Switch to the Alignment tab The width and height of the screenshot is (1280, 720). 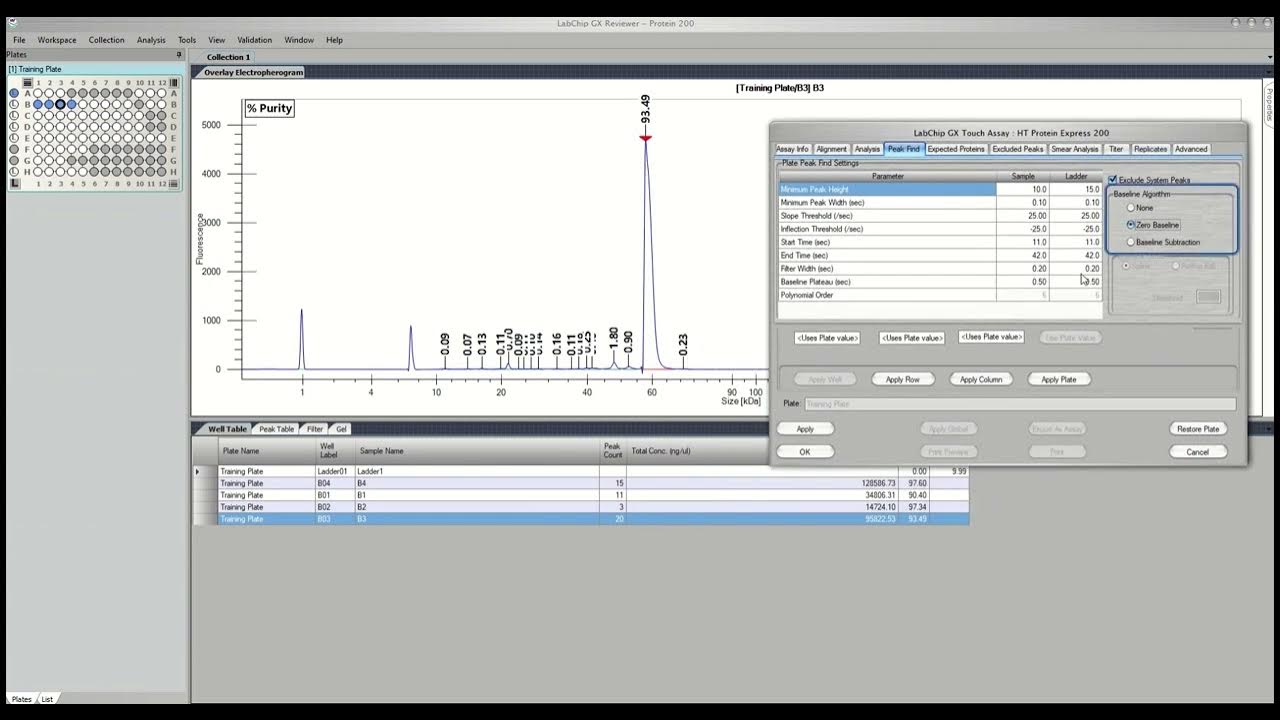pos(831,149)
